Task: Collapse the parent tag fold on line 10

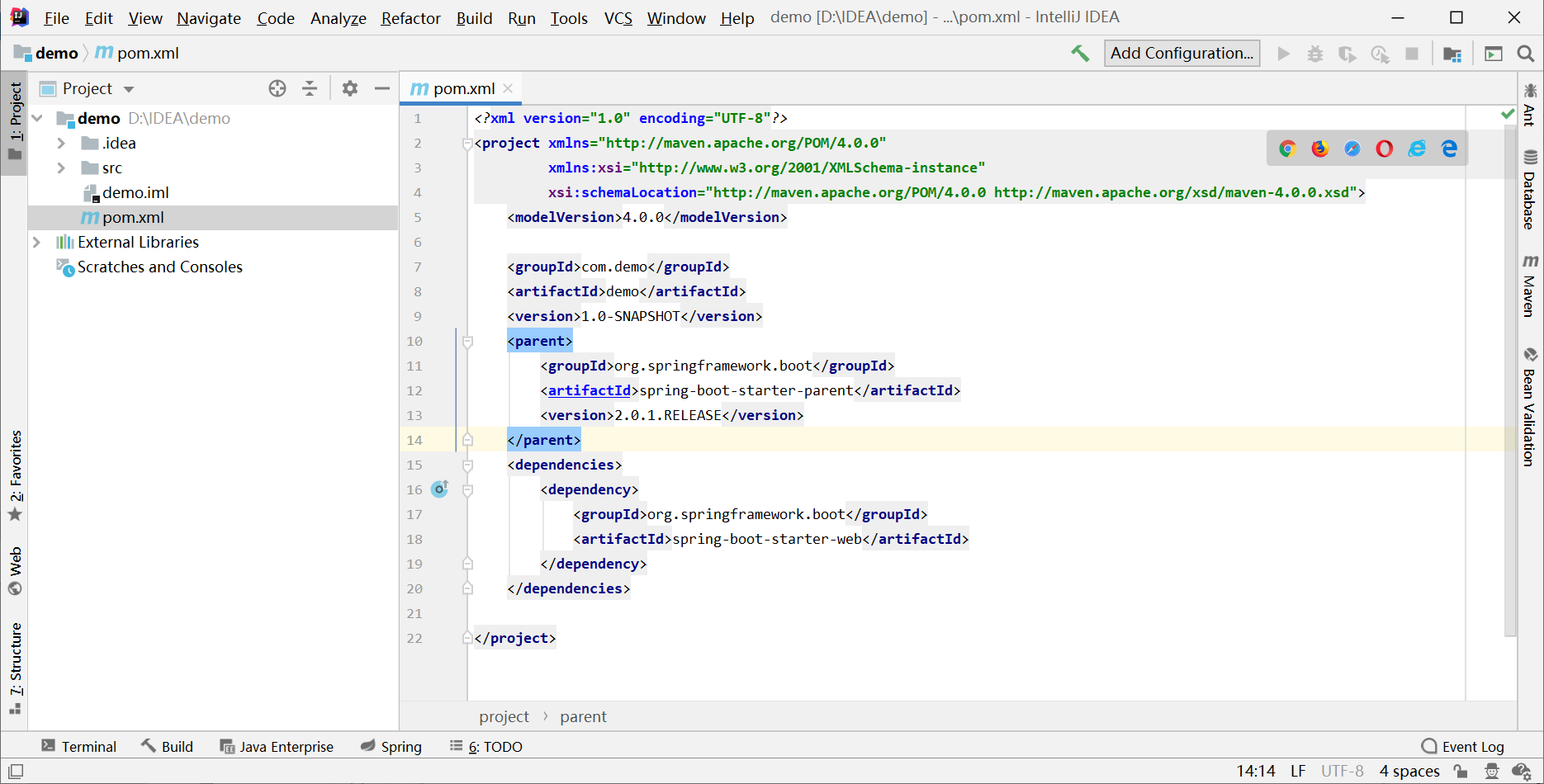Action: pos(467,341)
